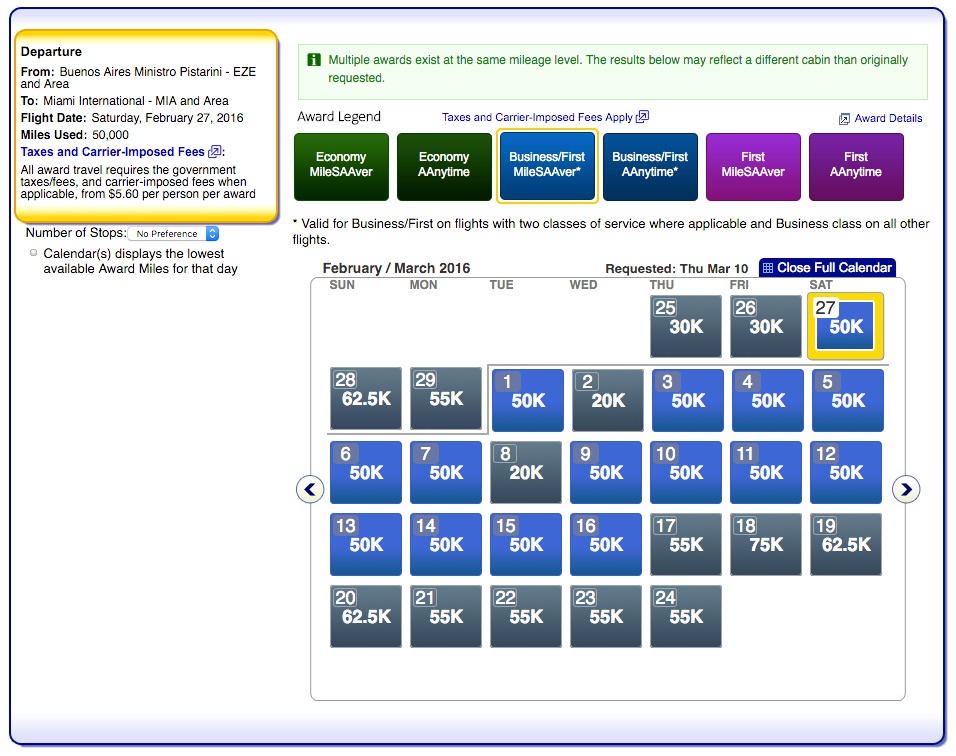Click the calendar grid icon in Close Full Calendar
The image size is (956, 756).
click(768, 268)
